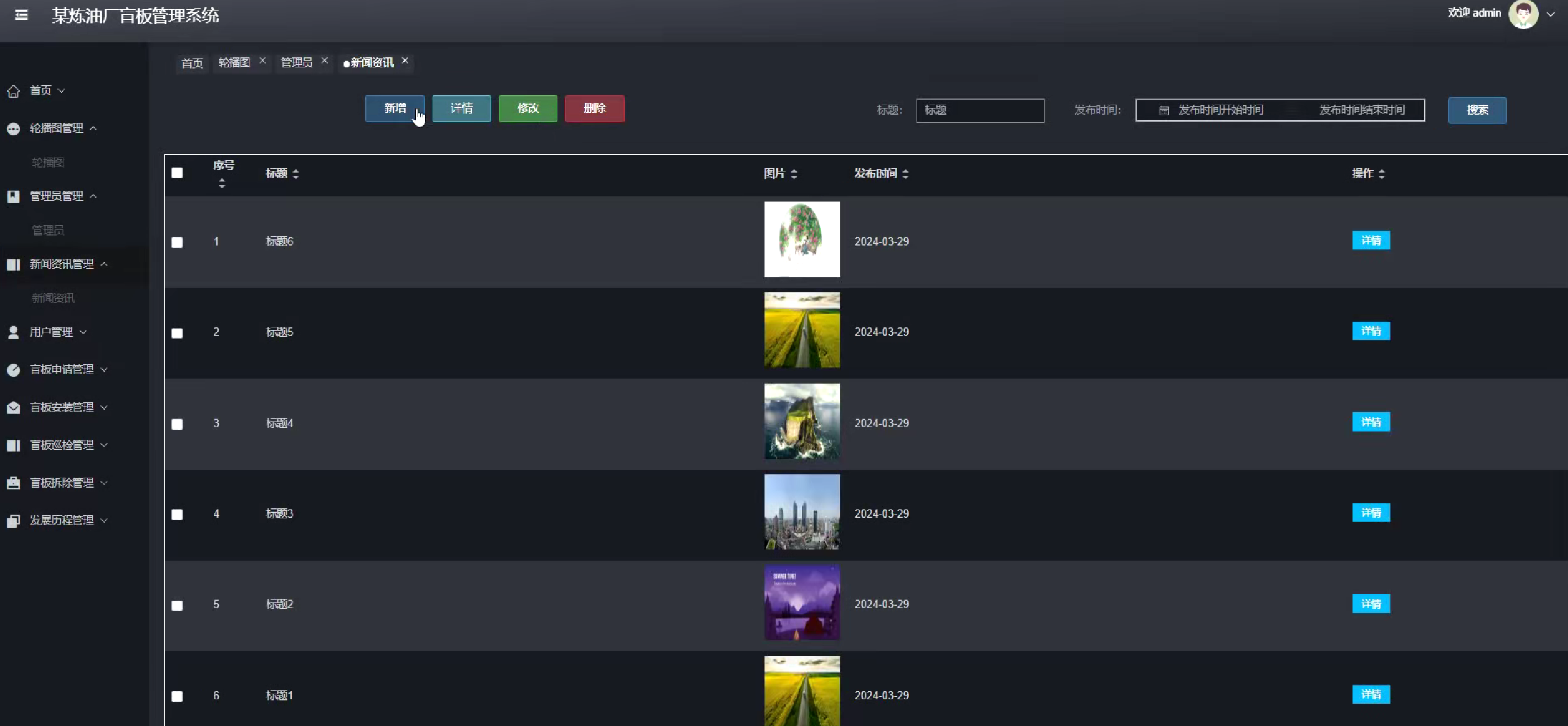Click the red 删除 button

tap(594, 109)
